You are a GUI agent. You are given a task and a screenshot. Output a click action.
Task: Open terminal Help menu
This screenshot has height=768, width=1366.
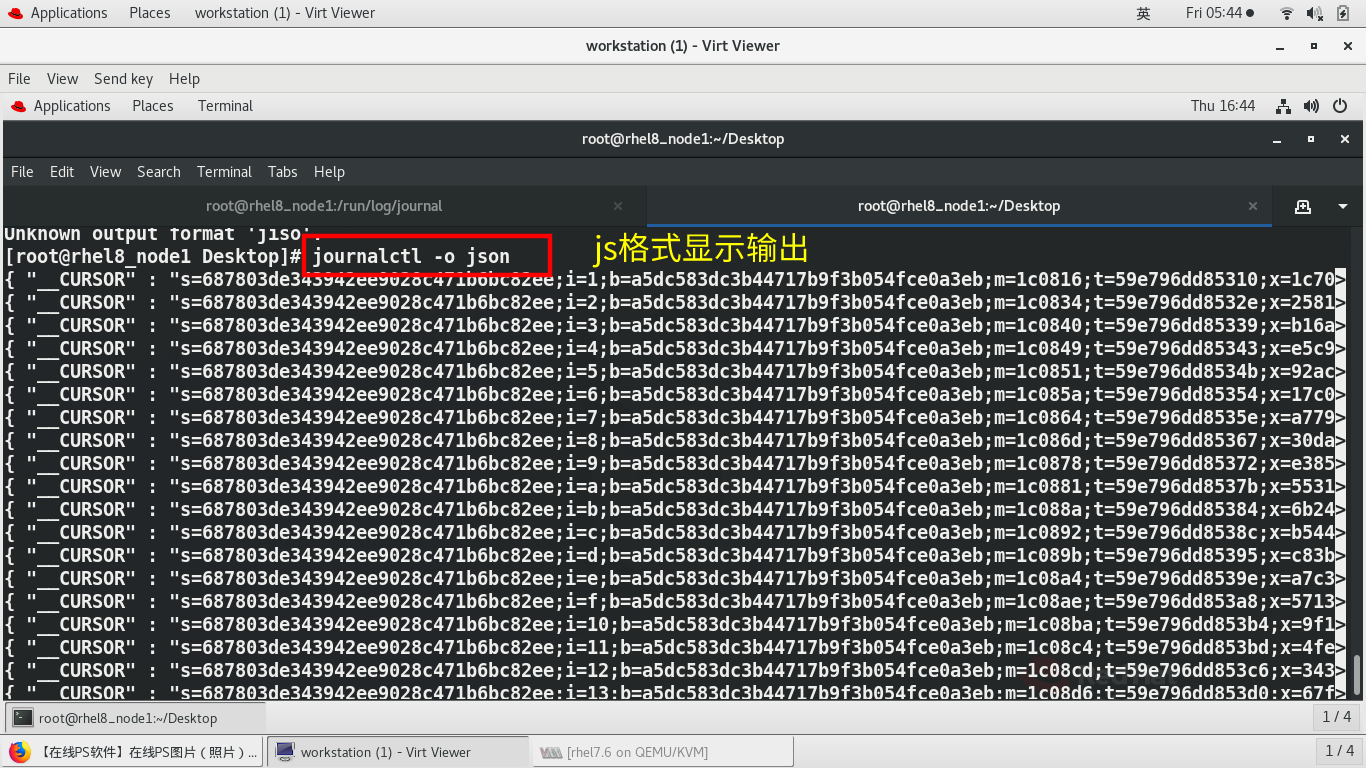(329, 172)
